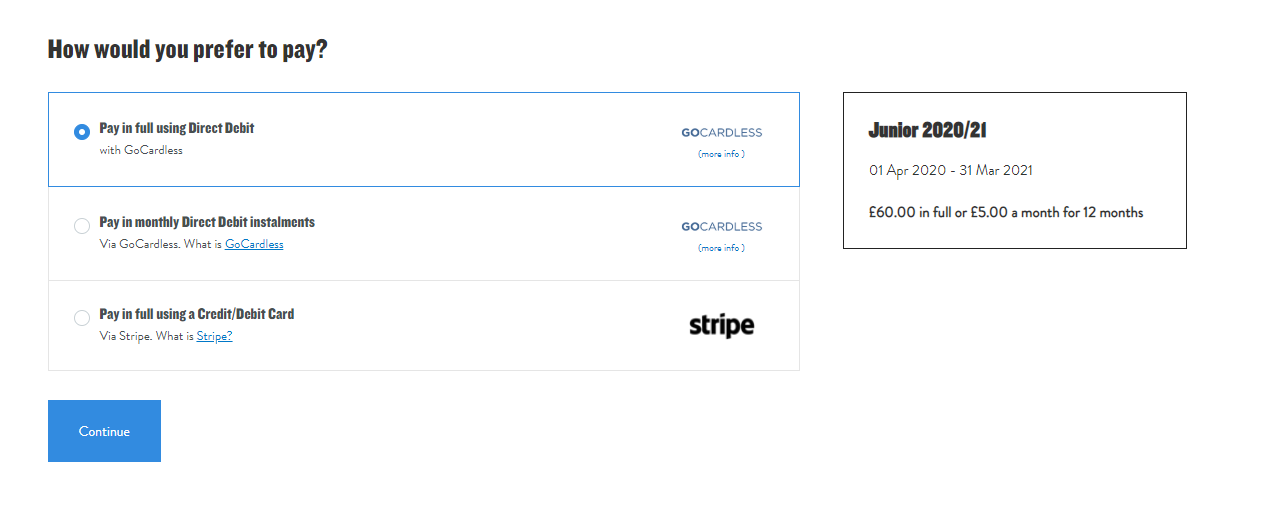Choose monthly Direct Debit instalments radio button

pyautogui.click(x=82, y=226)
